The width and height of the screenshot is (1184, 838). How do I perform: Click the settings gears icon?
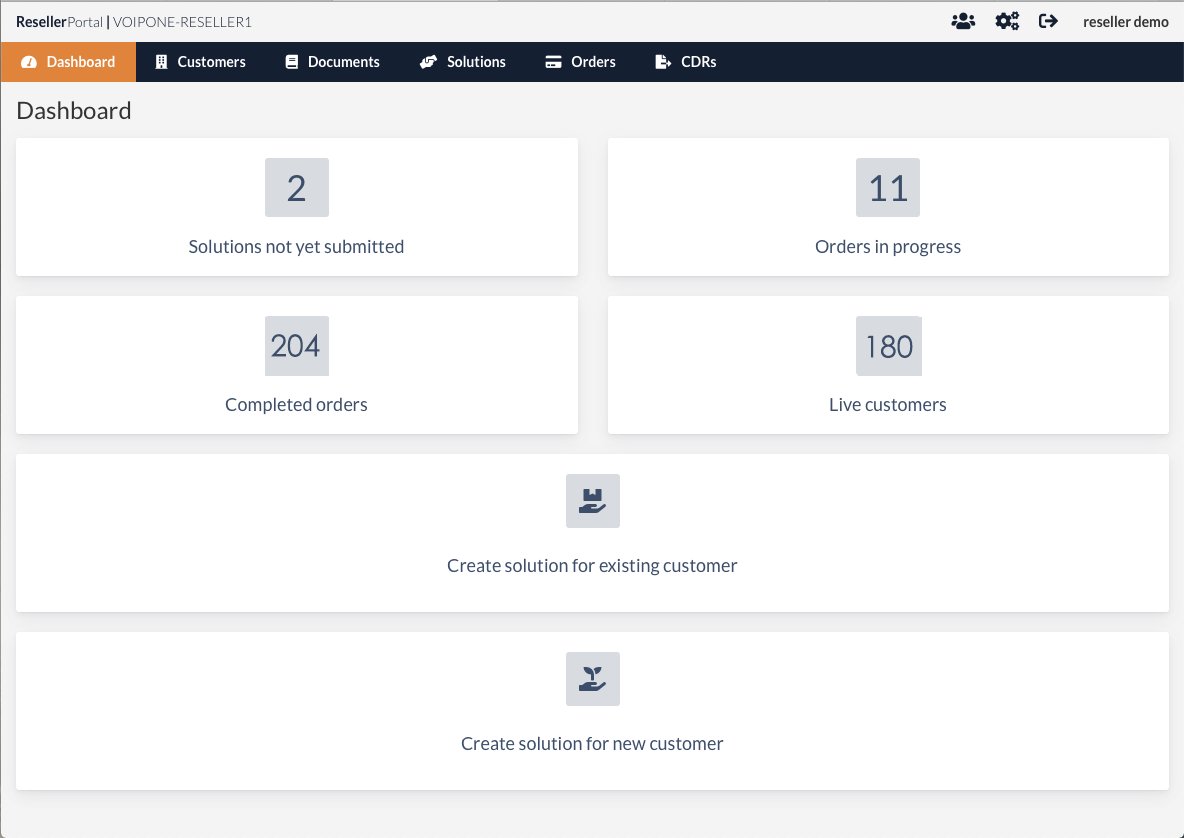click(x=1007, y=20)
